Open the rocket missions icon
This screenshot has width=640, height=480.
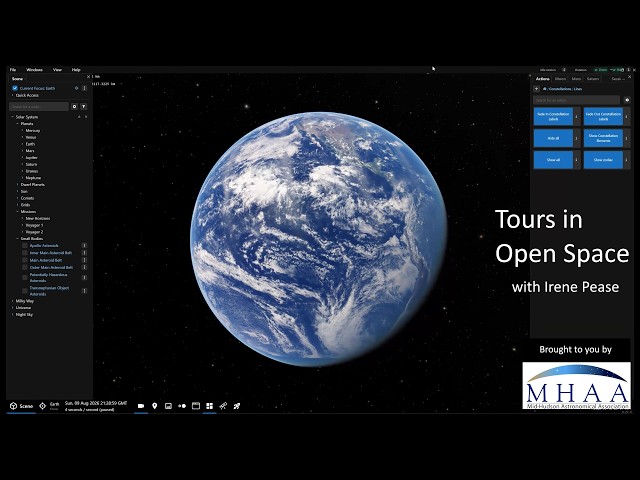pos(237,406)
